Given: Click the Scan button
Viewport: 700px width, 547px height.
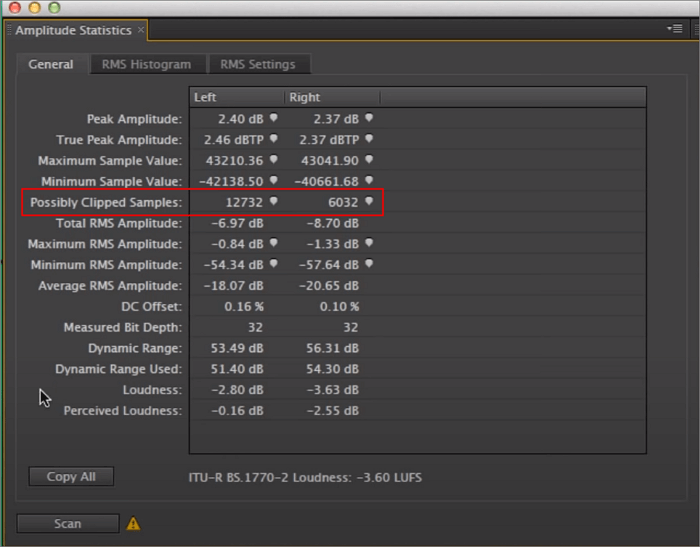Looking at the screenshot, I should 68,523.
